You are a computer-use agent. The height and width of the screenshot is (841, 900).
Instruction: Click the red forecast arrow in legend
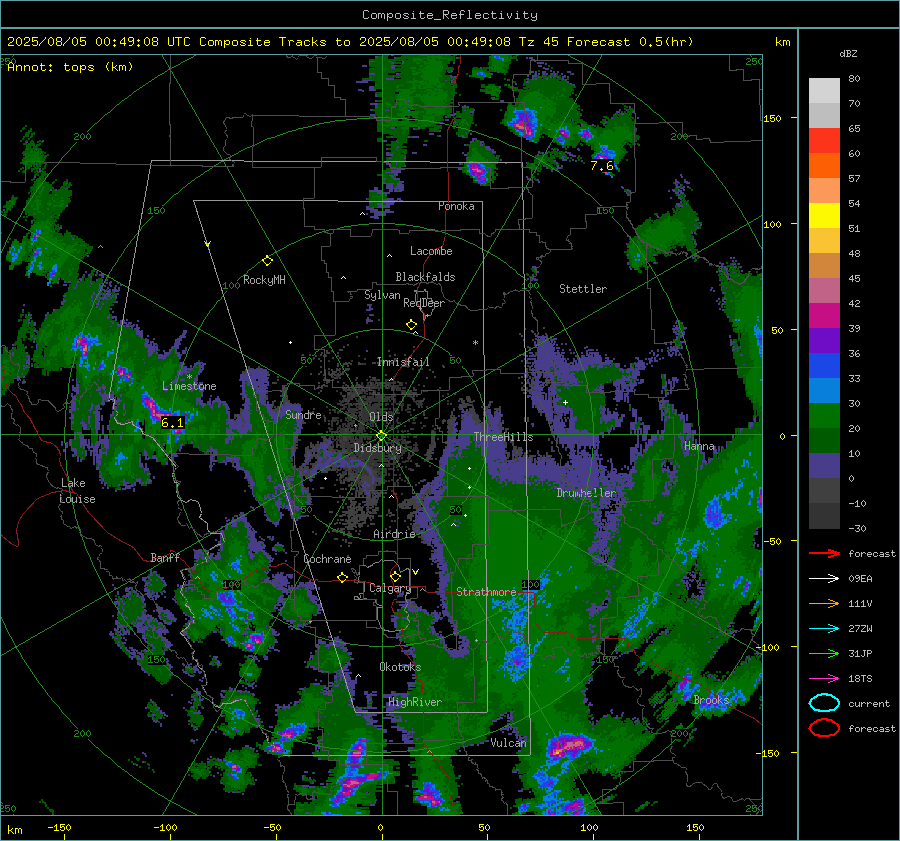(x=824, y=553)
